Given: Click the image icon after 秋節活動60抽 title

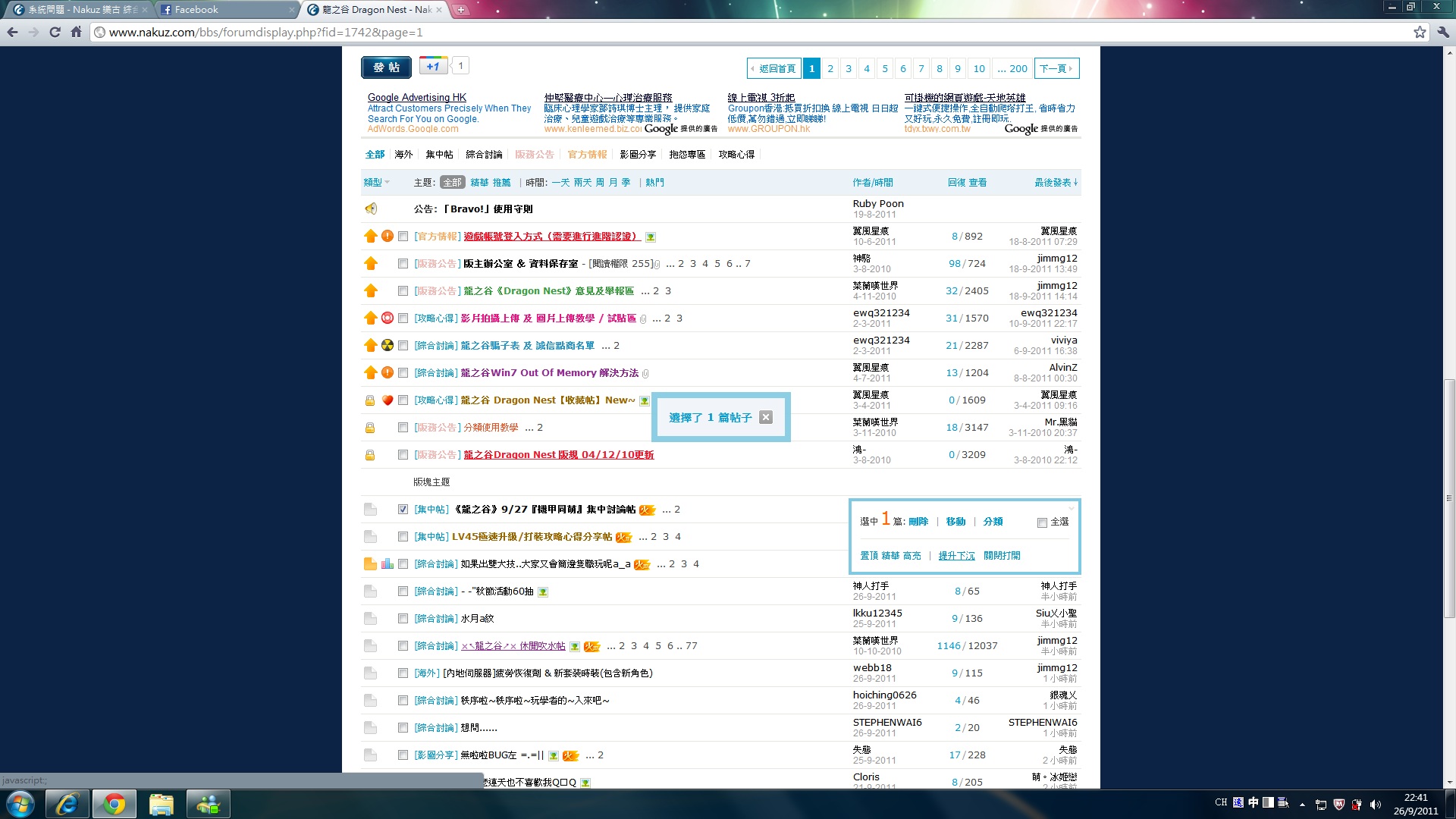Looking at the screenshot, I should 543,591.
